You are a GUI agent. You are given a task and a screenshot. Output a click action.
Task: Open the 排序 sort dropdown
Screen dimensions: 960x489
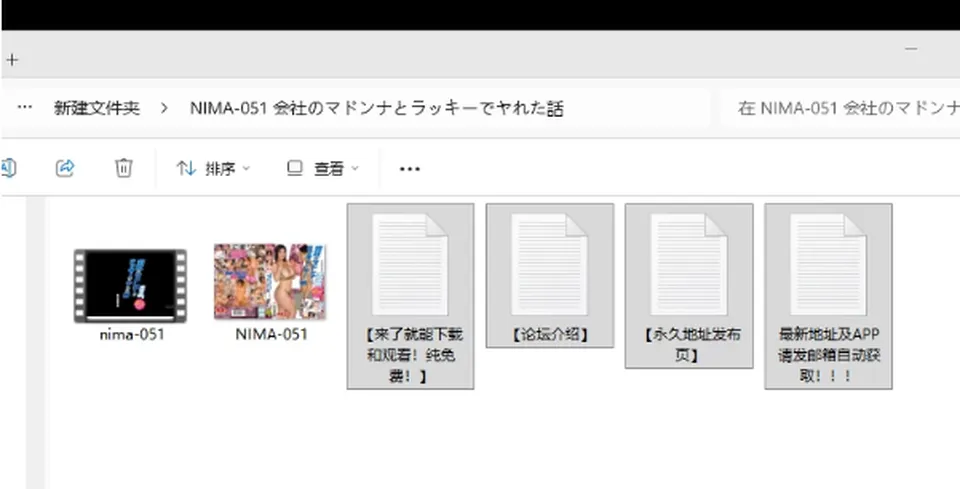pos(213,168)
